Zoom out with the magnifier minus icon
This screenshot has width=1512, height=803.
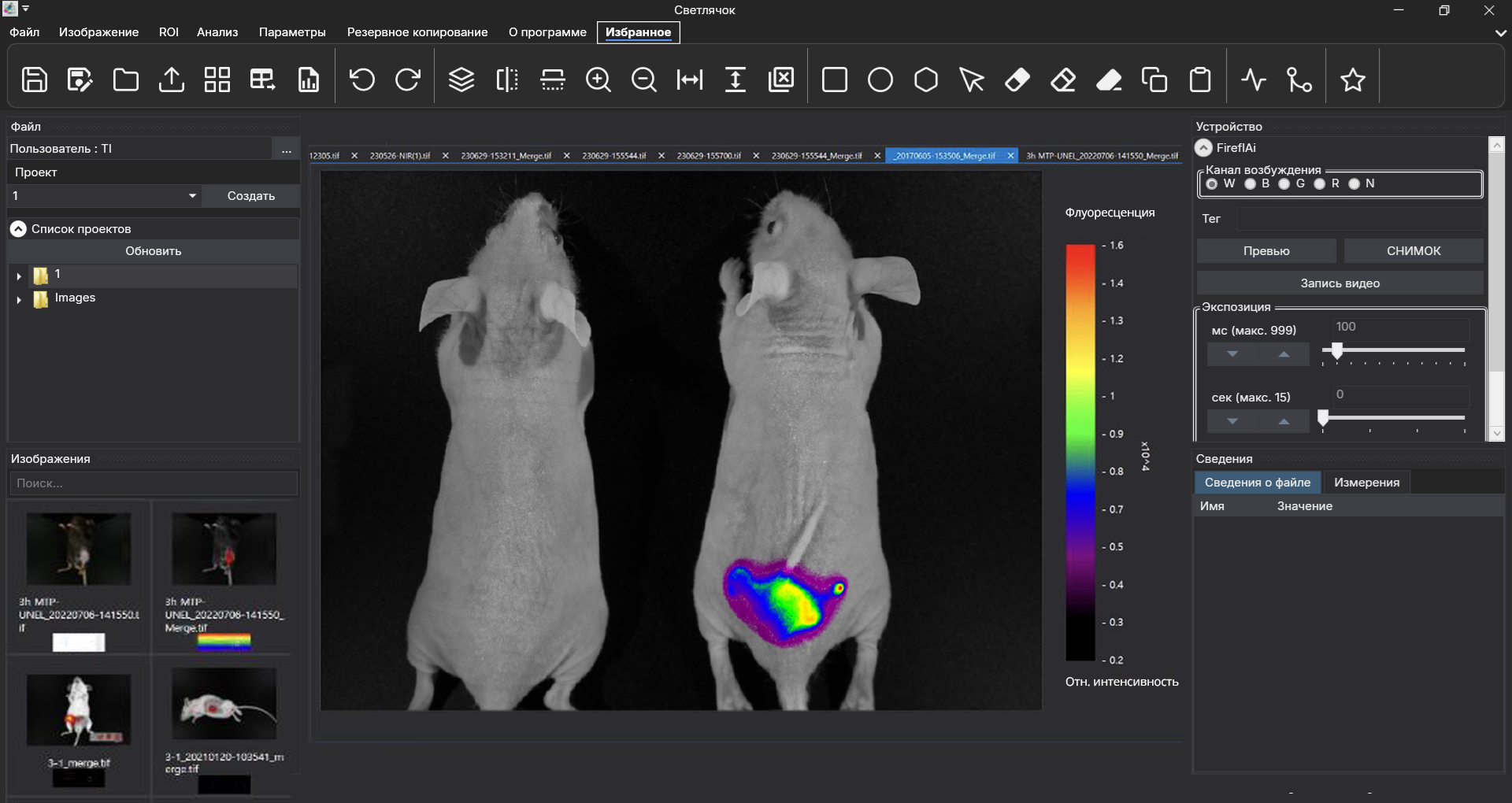click(x=644, y=80)
